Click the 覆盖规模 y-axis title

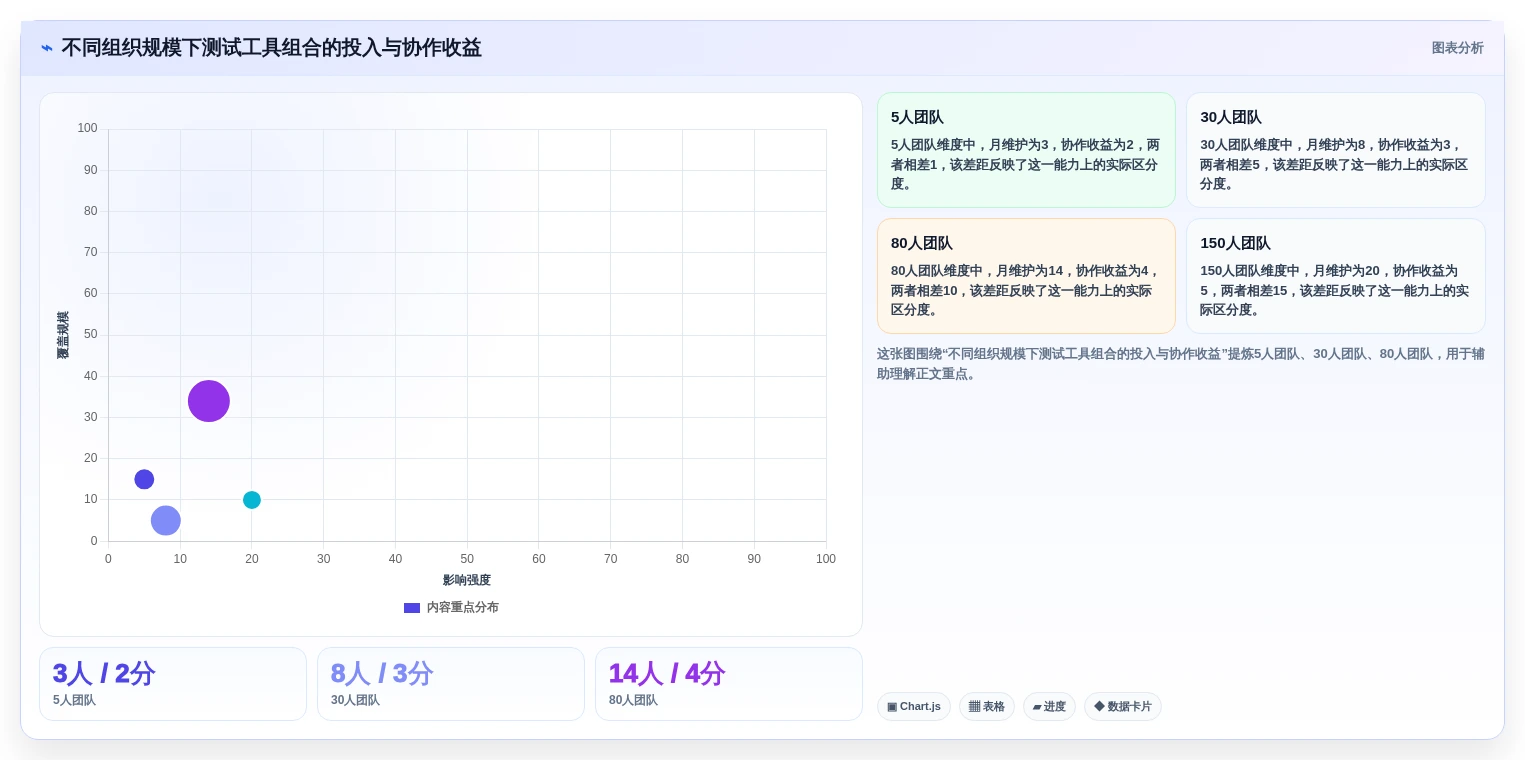tap(63, 335)
